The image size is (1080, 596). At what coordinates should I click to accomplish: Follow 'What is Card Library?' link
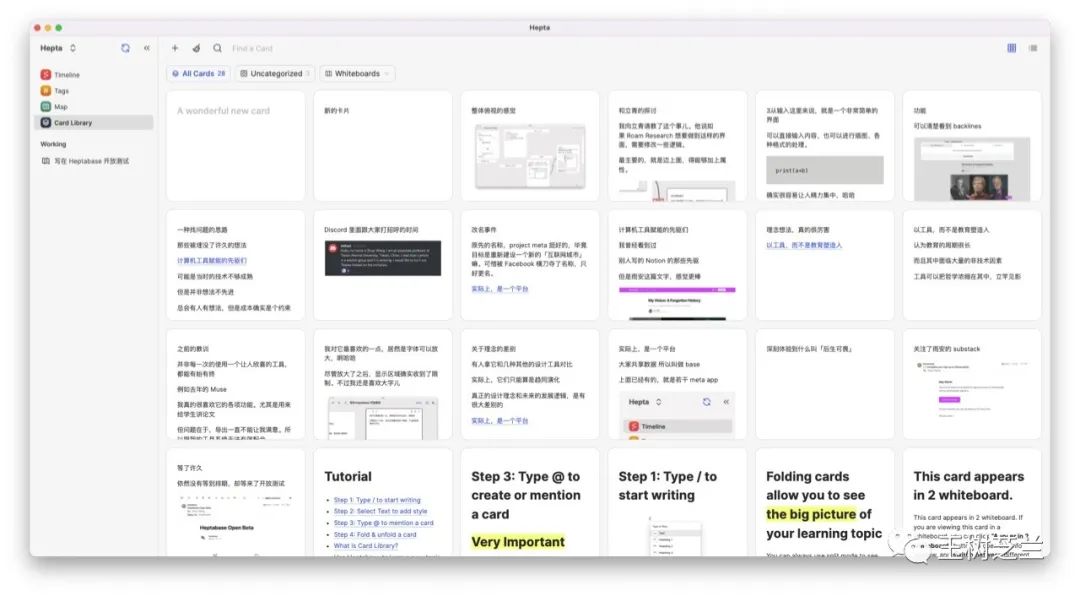point(366,546)
